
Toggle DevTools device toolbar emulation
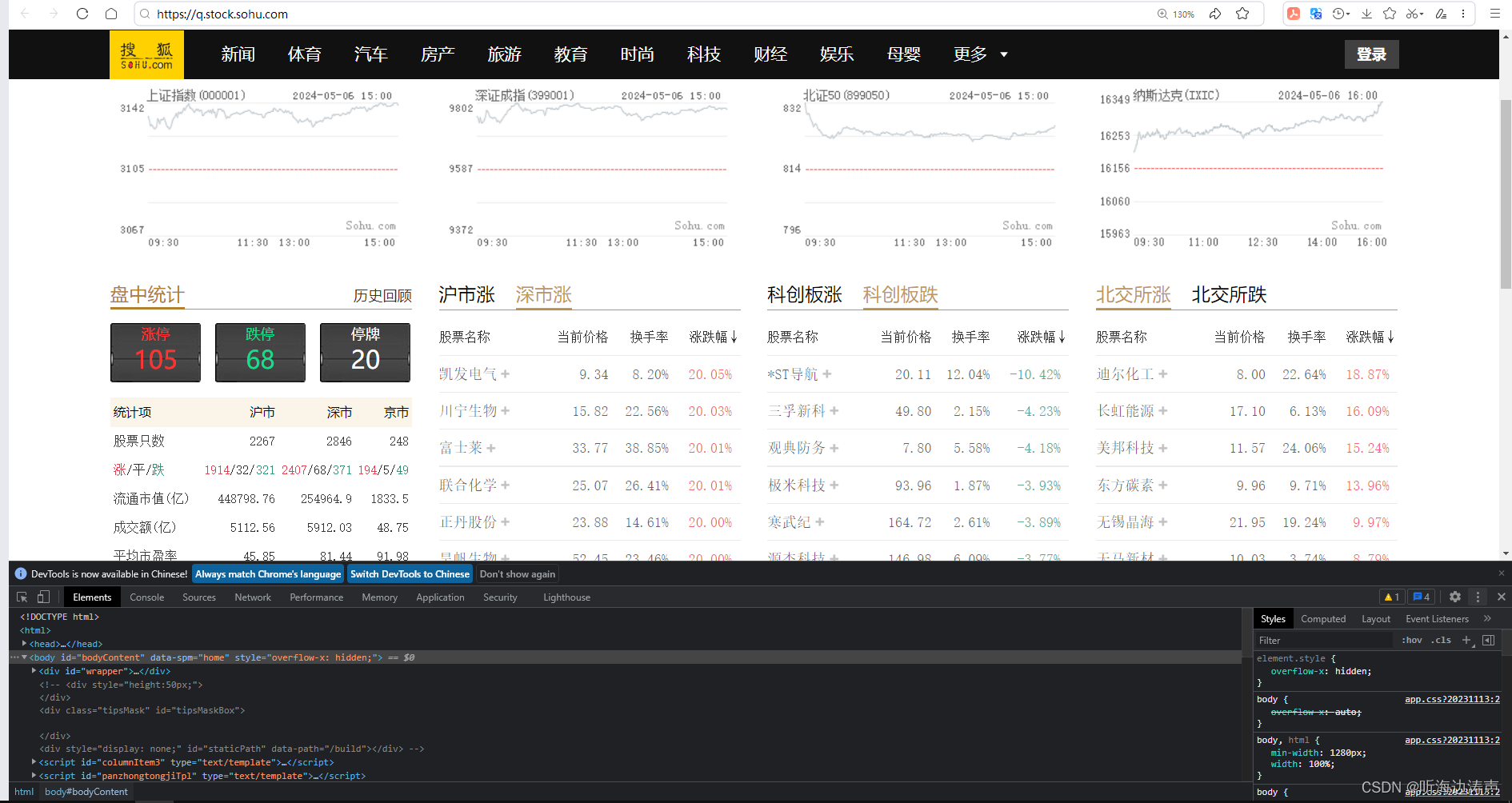[43, 597]
